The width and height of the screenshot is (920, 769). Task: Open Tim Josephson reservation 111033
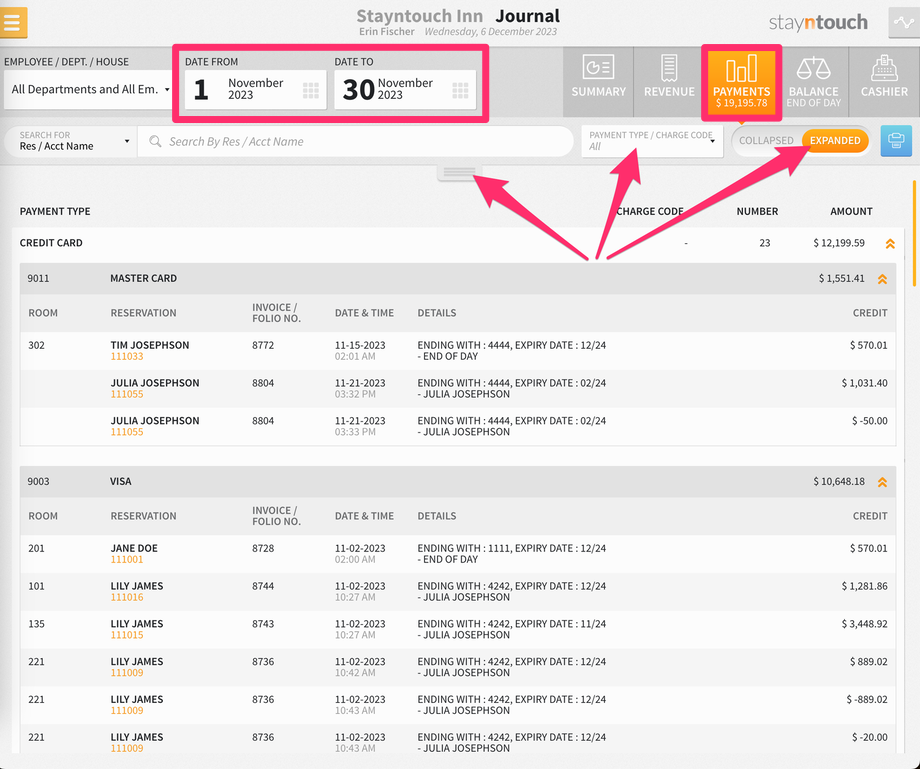click(x=127, y=357)
